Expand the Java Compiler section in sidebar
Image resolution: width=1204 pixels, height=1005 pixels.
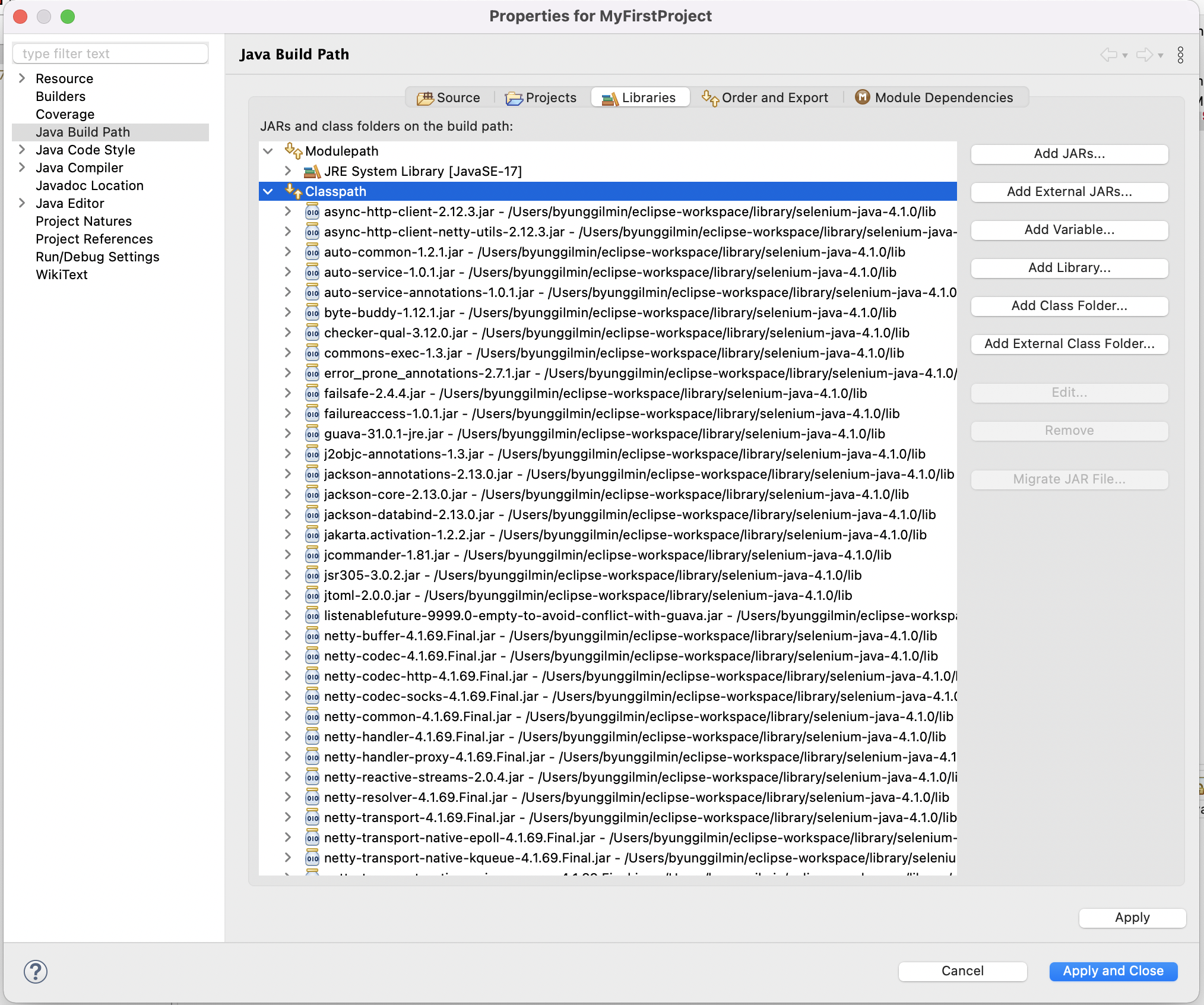(22, 167)
